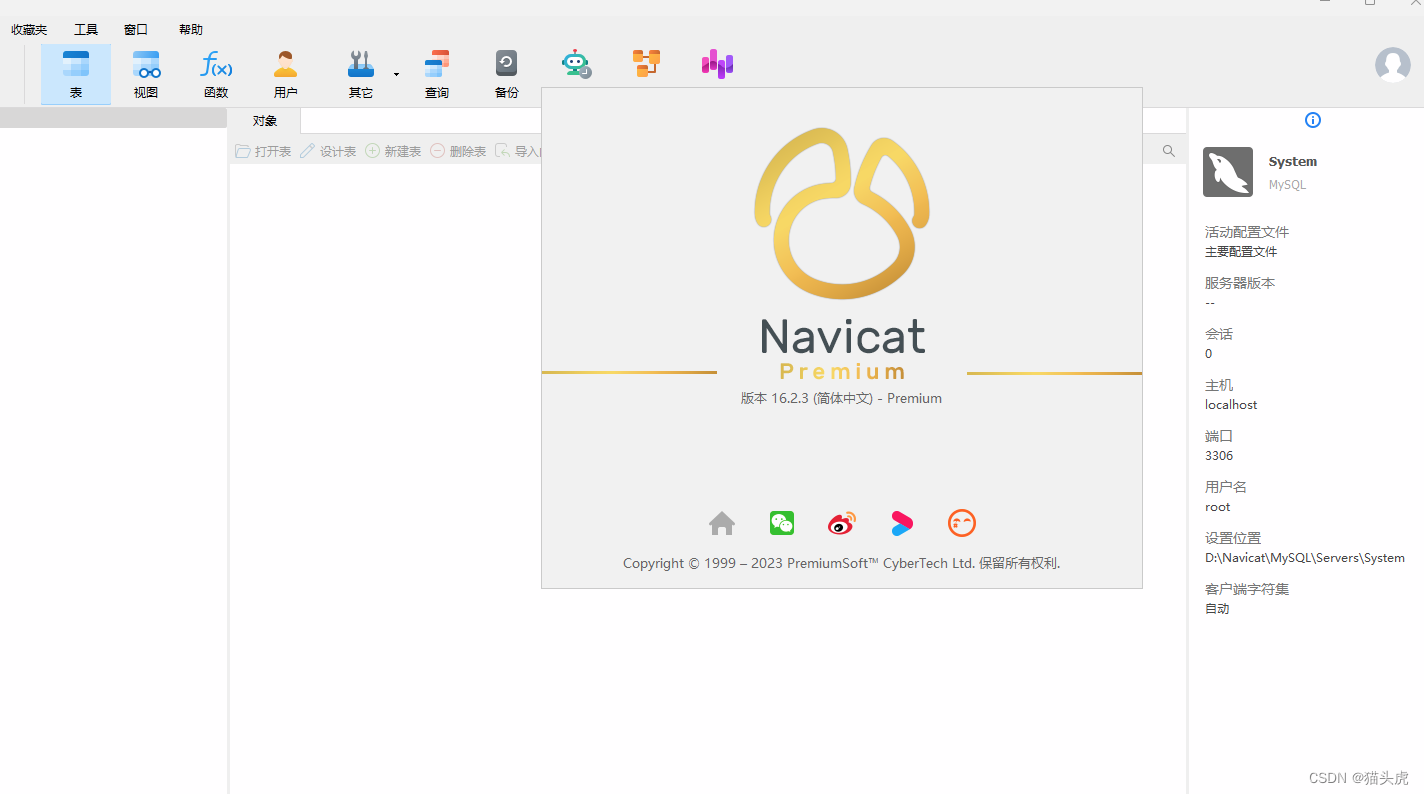Open the 帮助 menu
The width and height of the screenshot is (1424, 794).
190,29
